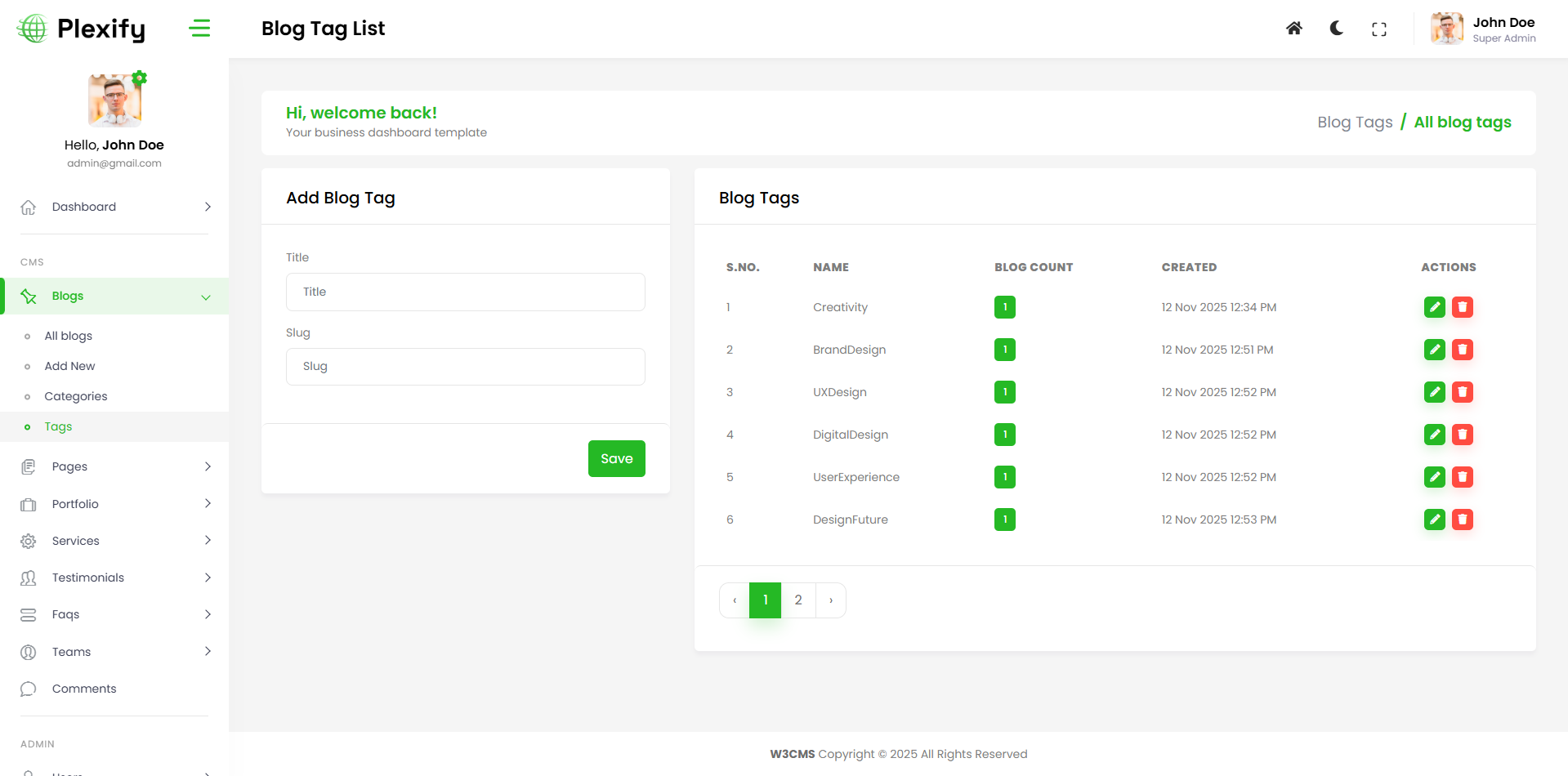1568x776 pixels.
Task: Go to page 2 of blog tags
Action: (798, 600)
